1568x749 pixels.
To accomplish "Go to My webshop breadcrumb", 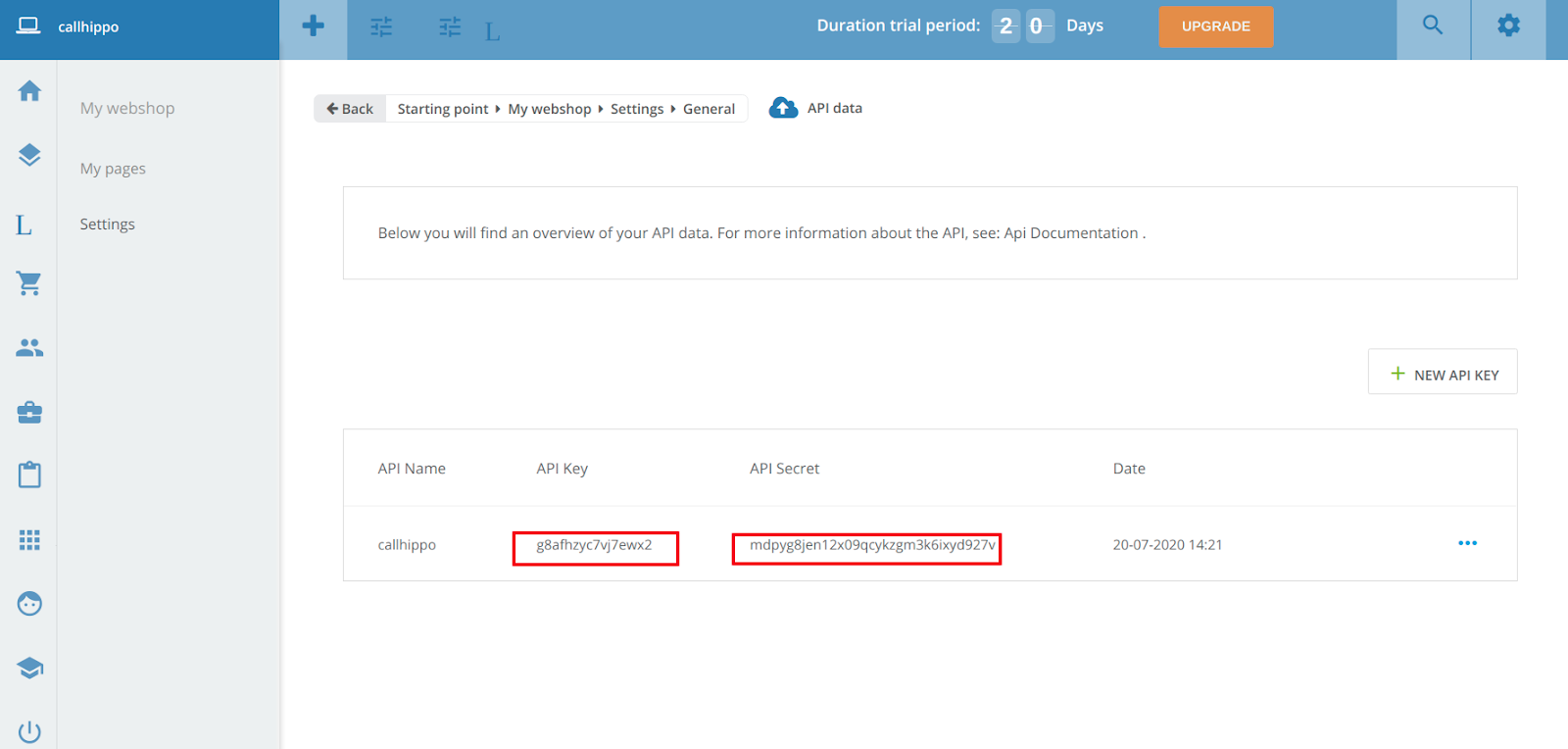I will pos(550,109).
